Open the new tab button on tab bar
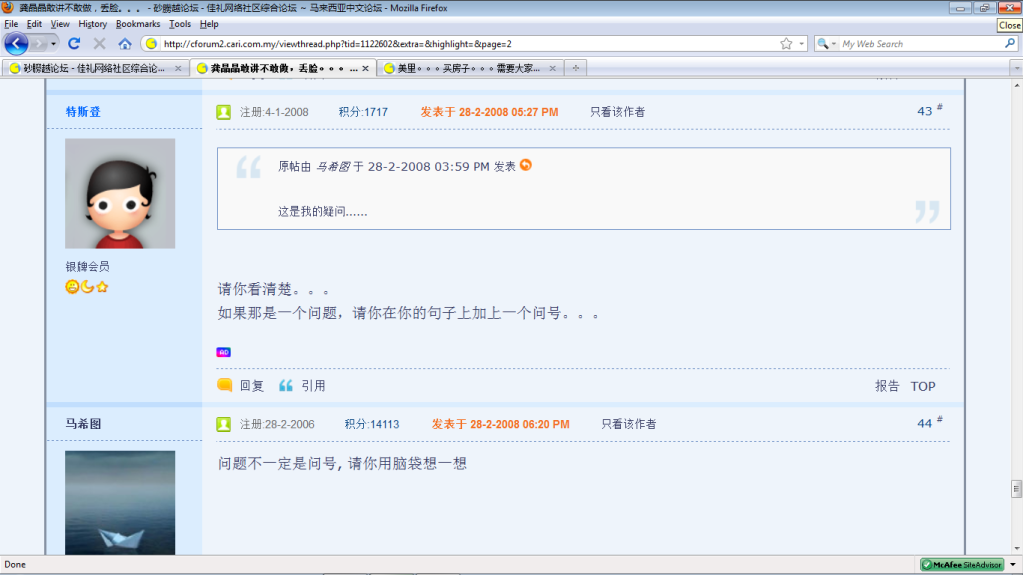 (x=575, y=68)
